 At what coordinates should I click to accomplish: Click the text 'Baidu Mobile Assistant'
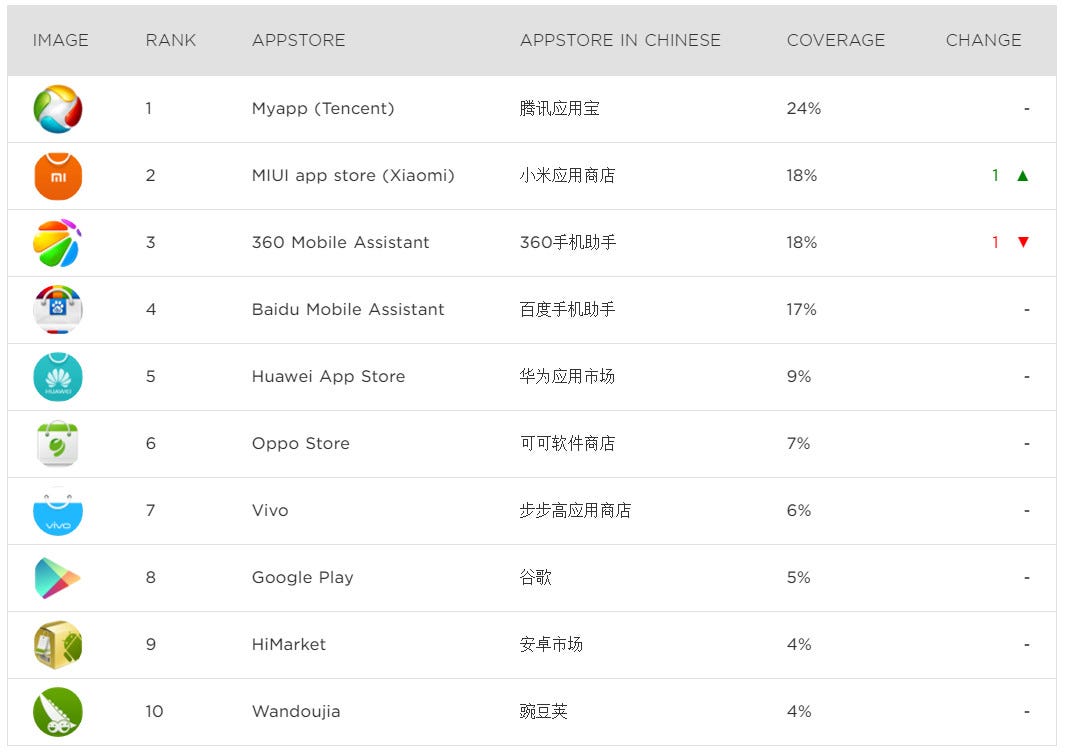348,310
